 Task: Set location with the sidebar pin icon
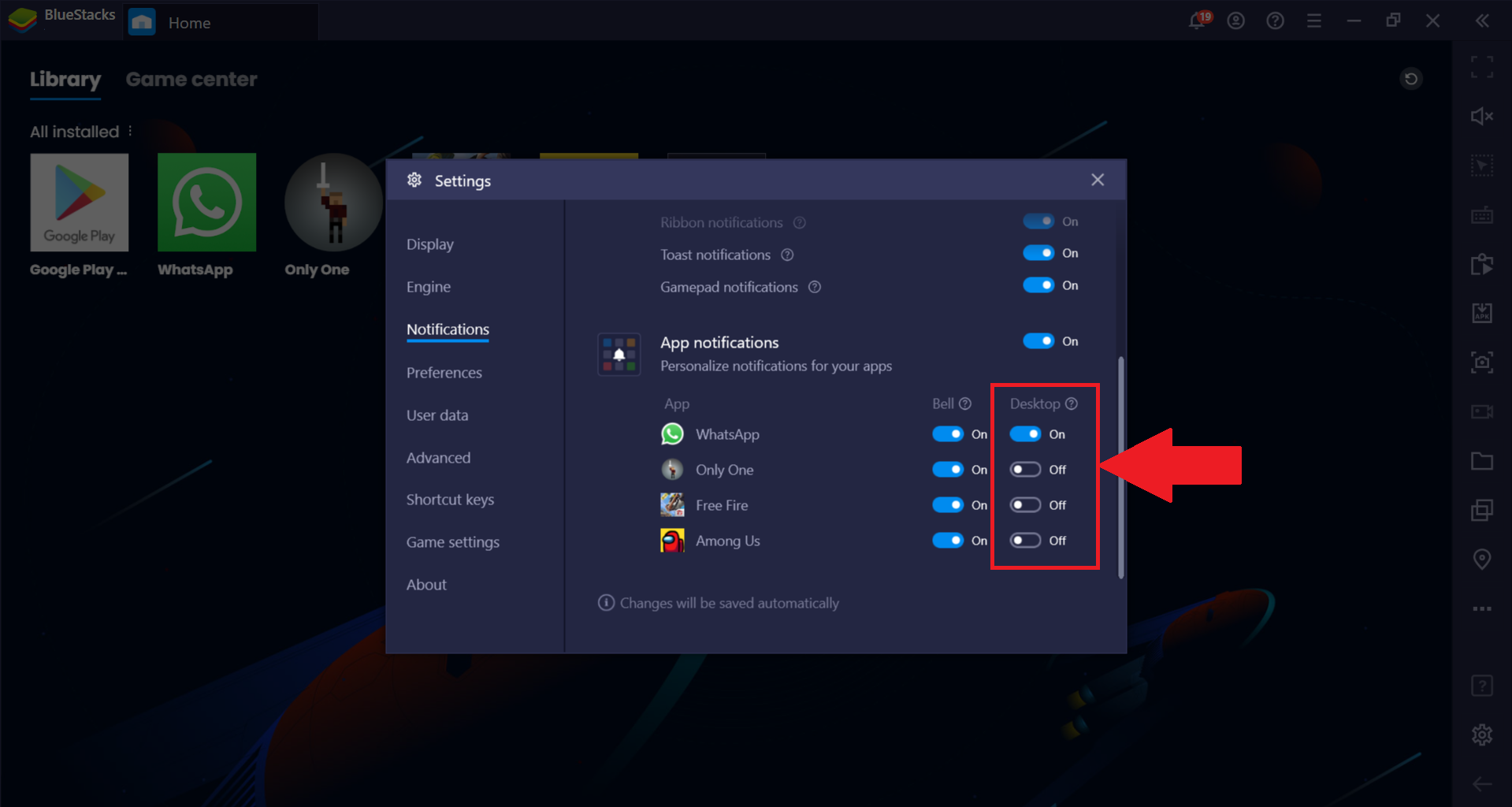coord(1482,560)
